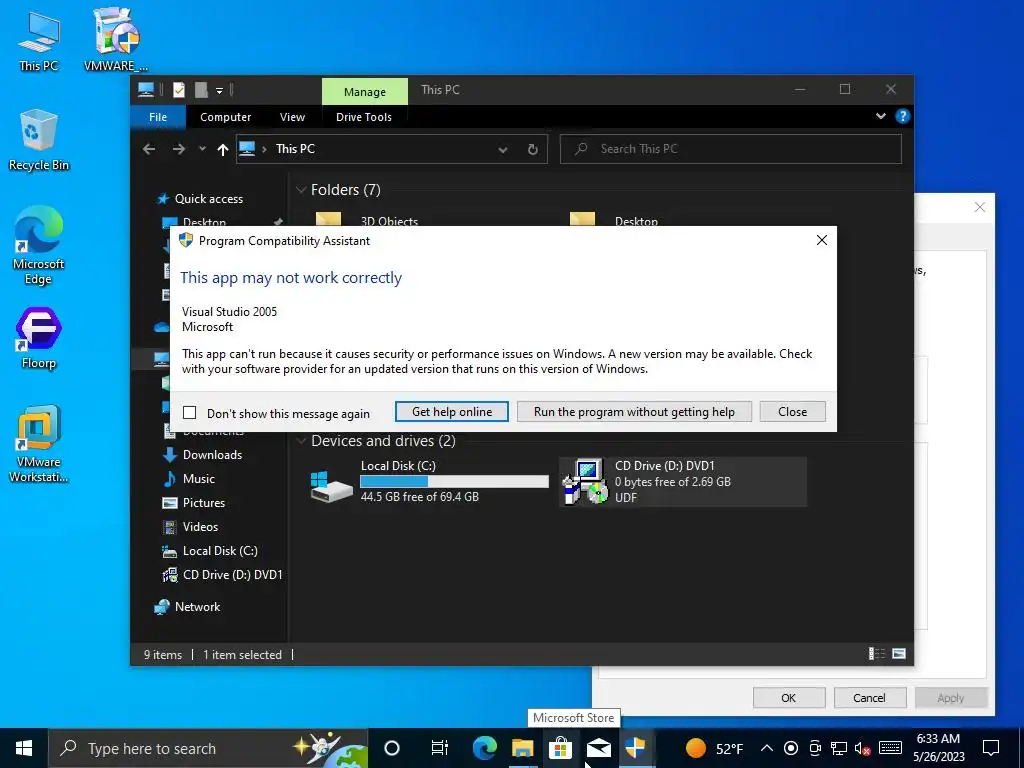Select This PC desktop icon

click(x=39, y=41)
